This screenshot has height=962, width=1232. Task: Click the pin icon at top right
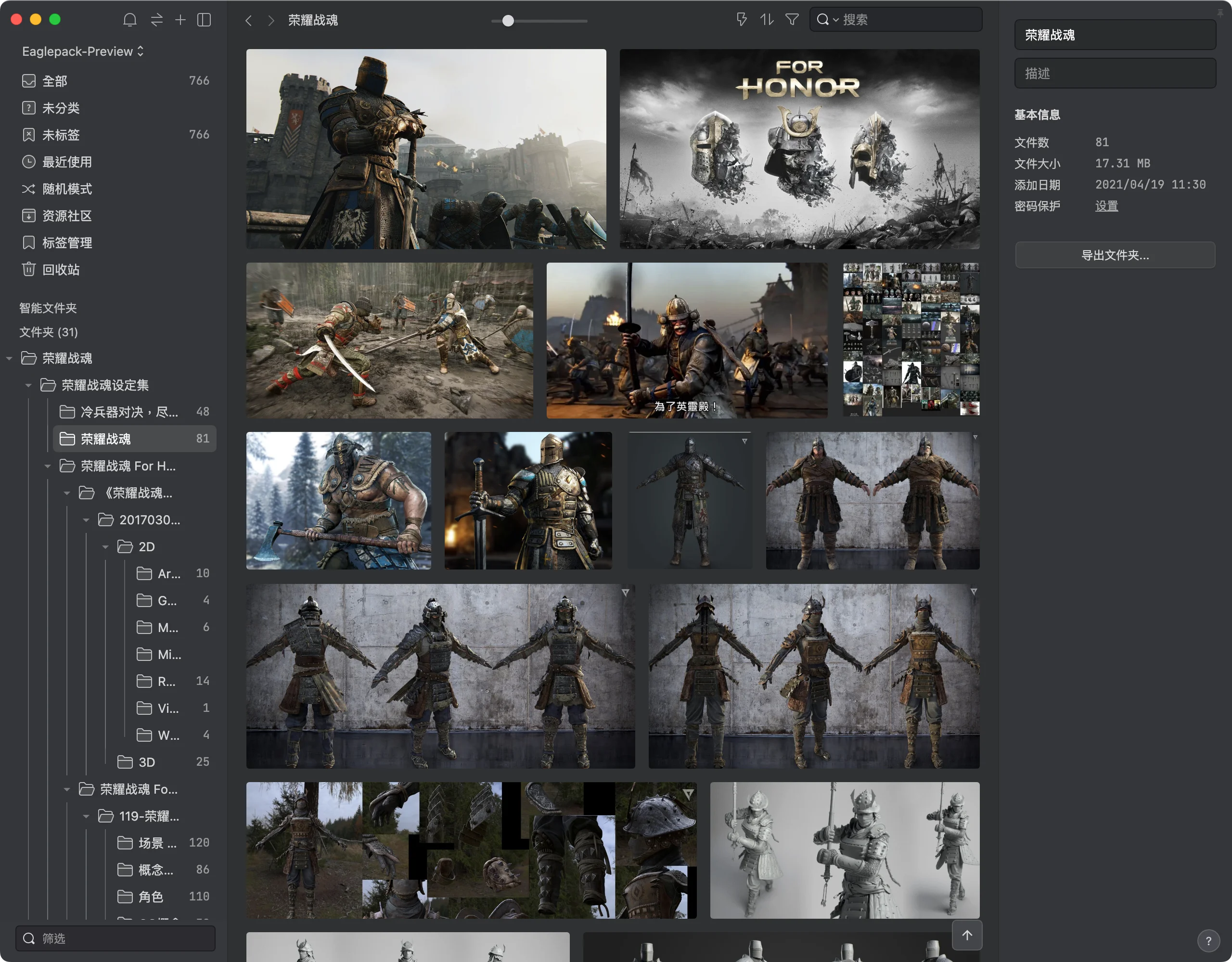[x=1220, y=13]
